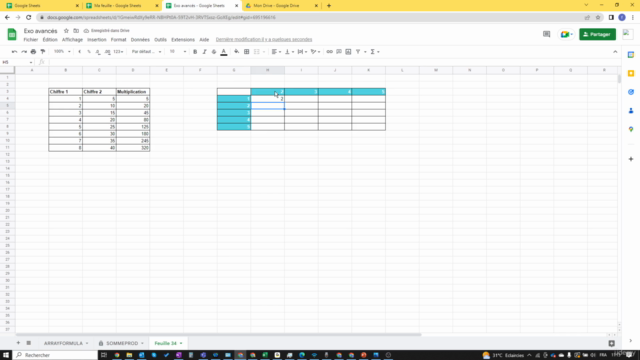Viewport: 640px width, 360px height.
Task: Open the Outils menu
Action: (x=160, y=40)
